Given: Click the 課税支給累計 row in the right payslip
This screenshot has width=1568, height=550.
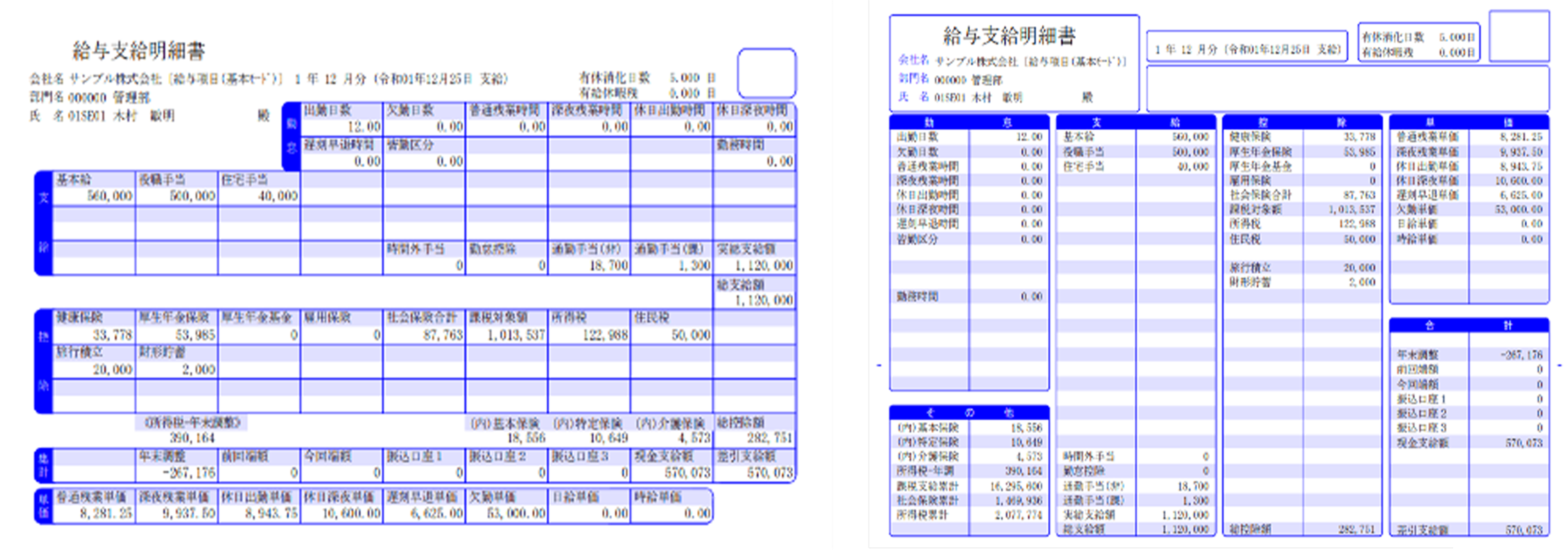Looking at the screenshot, I should click(969, 486).
